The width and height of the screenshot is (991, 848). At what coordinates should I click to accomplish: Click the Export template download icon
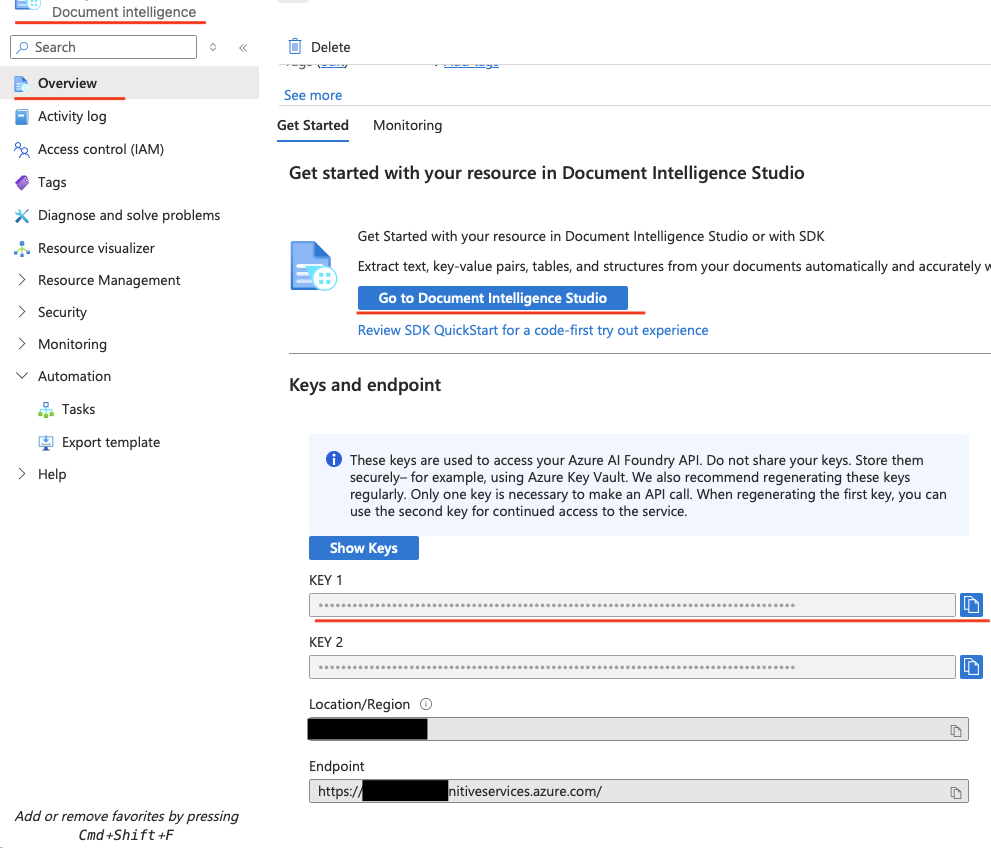46,442
